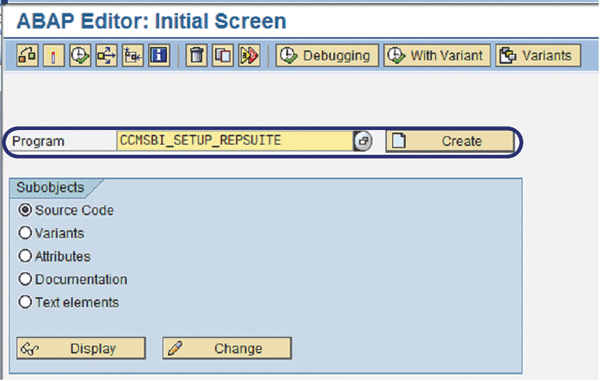Open the Where-Used List icon
This screenshot has height=381, width=600.
pyautogui.click(x=106, y=55)
